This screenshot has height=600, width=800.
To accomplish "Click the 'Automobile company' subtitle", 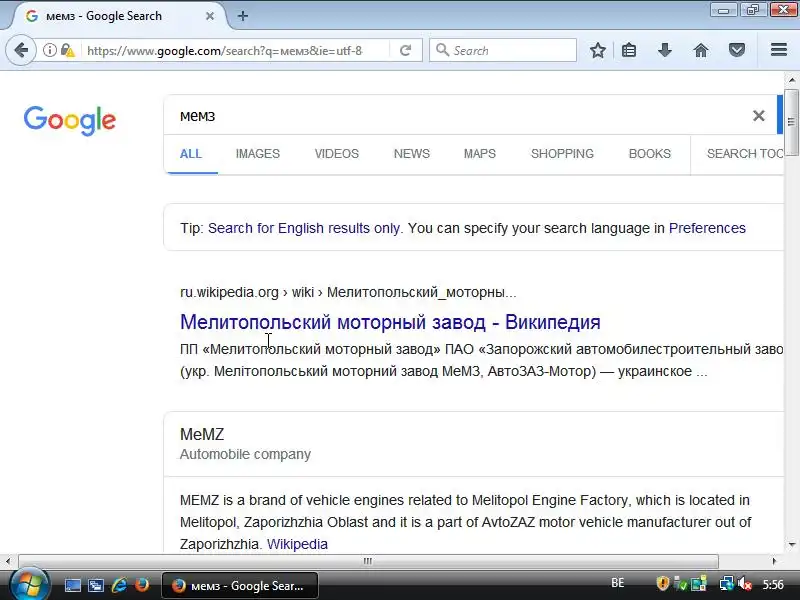I will click(x=245, y=454).
